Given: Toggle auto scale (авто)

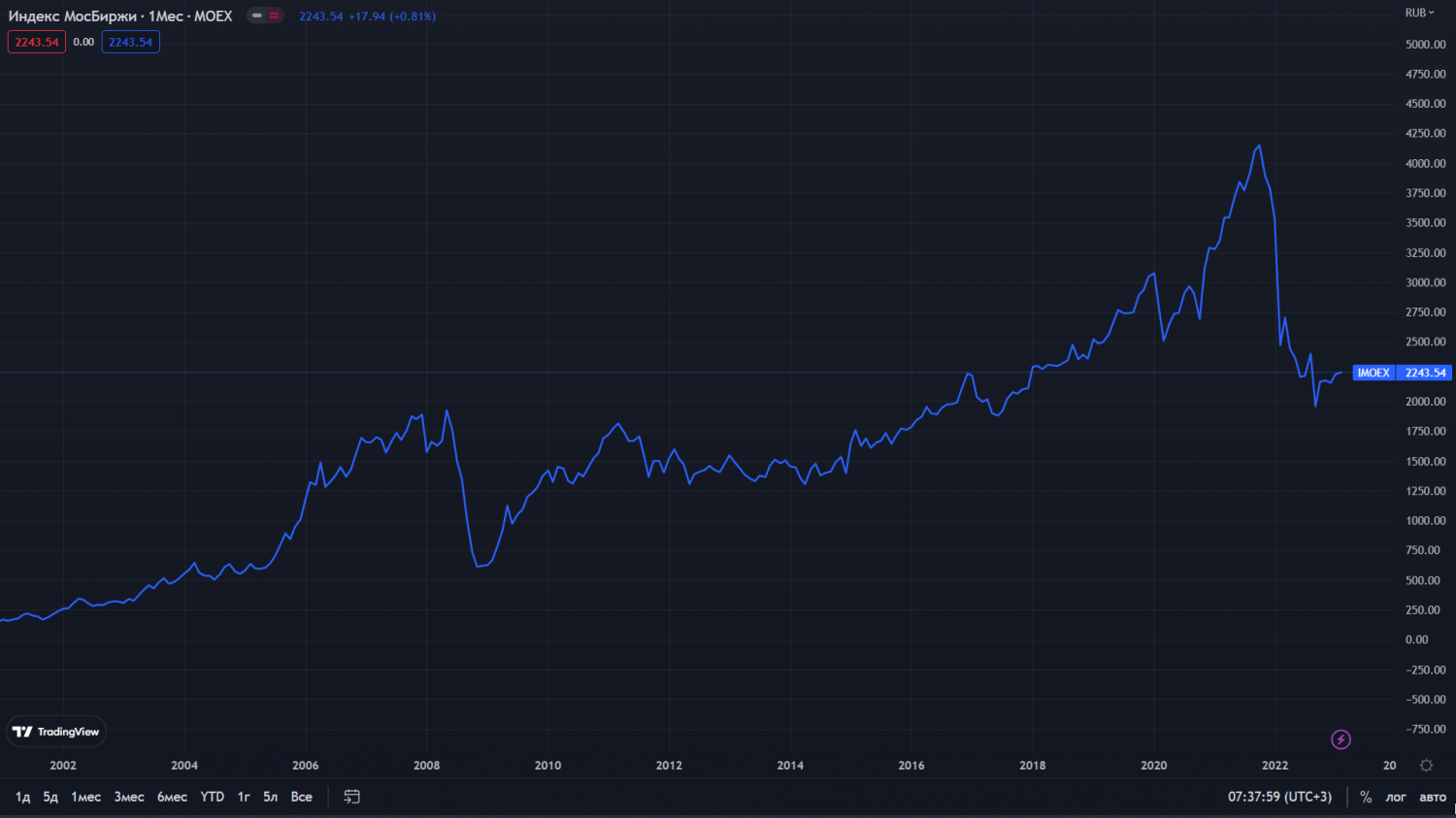Looking at the screenshot, I should point(1432,797).
